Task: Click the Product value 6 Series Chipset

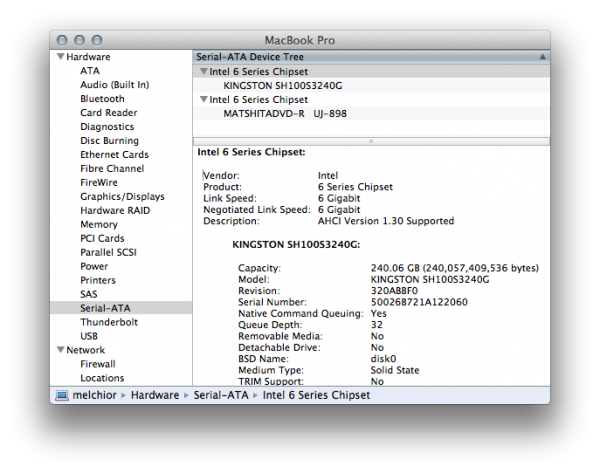Action: [355, 187]
